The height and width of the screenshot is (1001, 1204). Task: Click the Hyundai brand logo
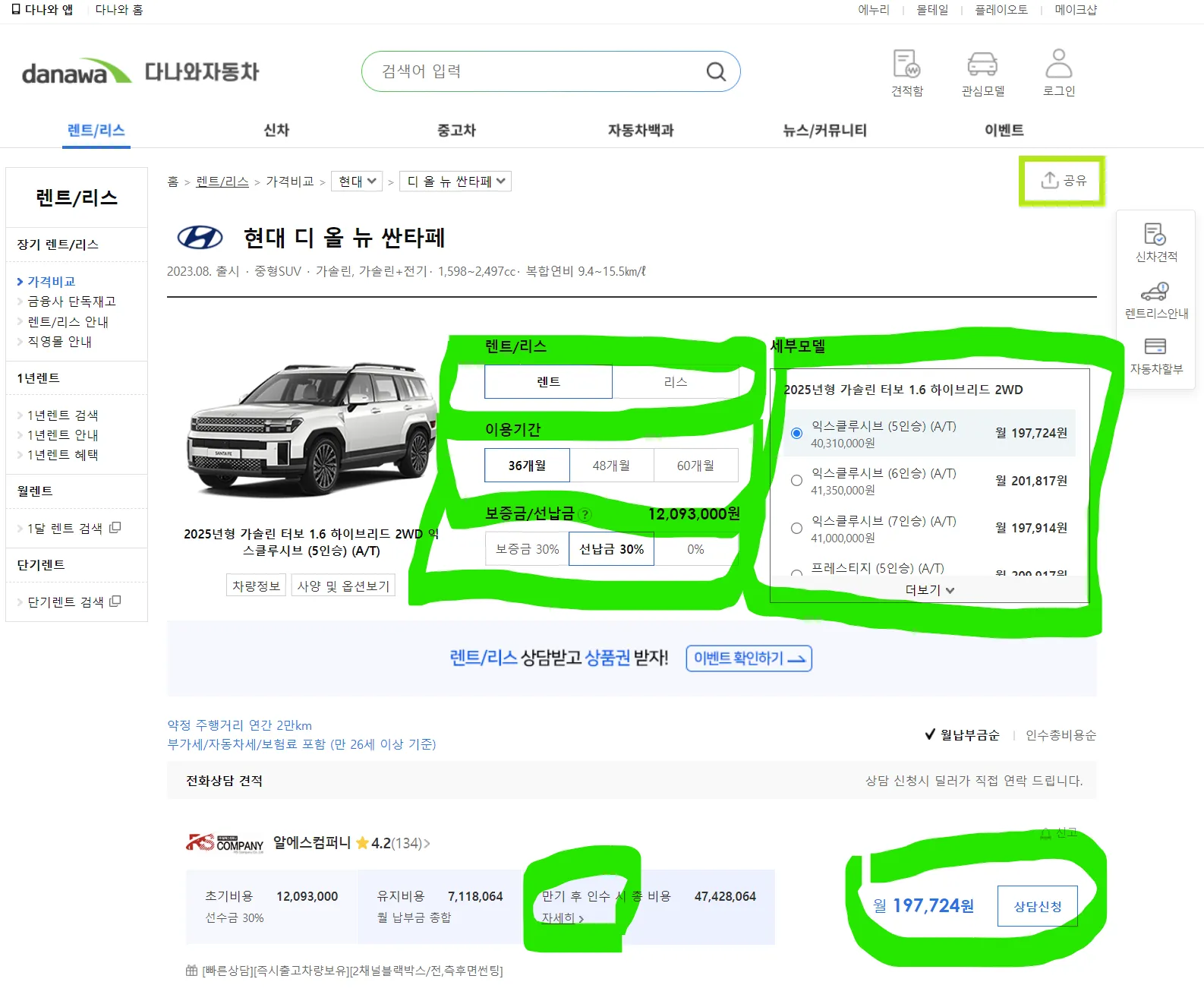pos(200,238)
